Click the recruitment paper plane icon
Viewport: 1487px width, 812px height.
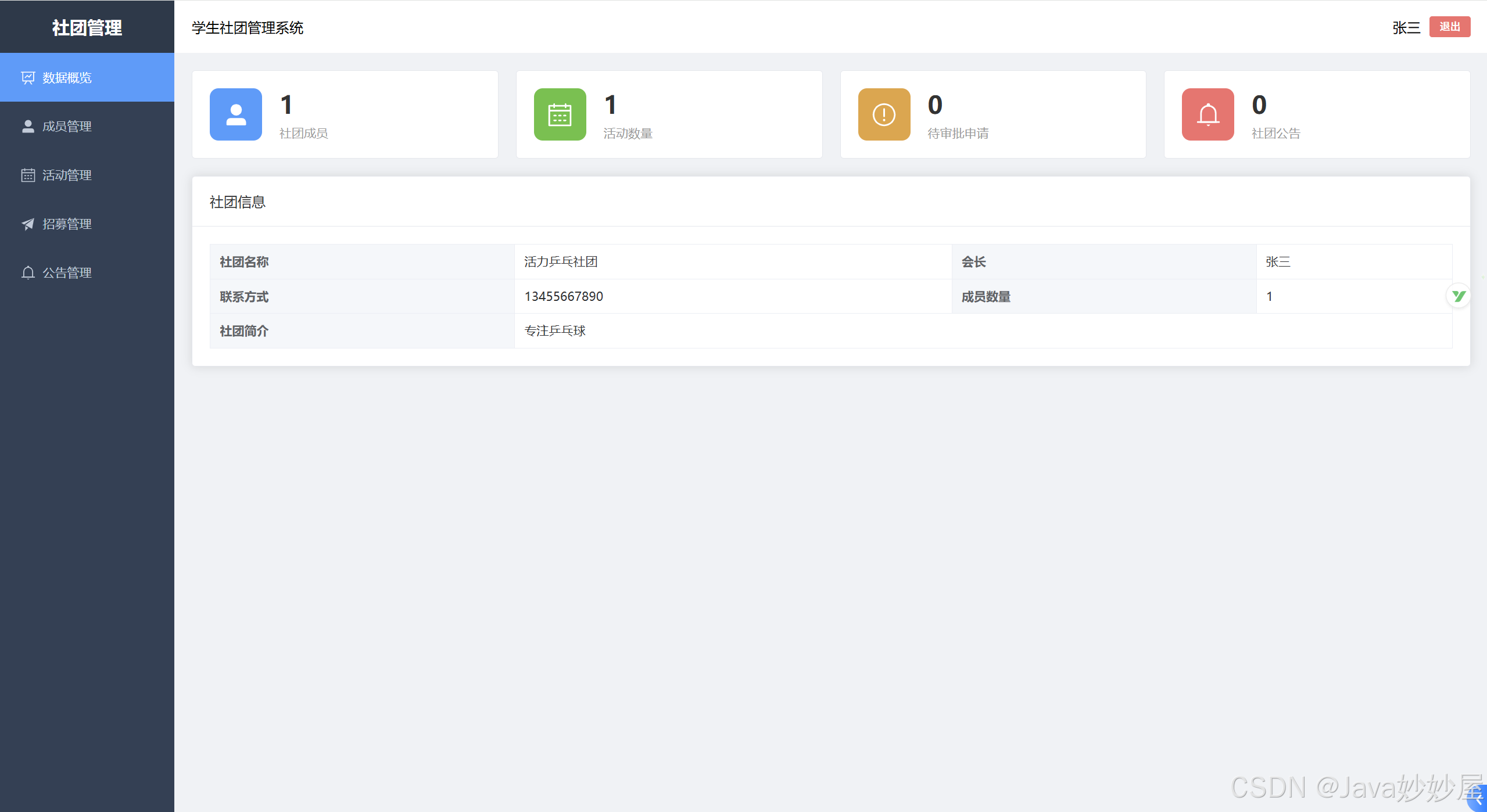pyautogui.click(x=28, y=224)
